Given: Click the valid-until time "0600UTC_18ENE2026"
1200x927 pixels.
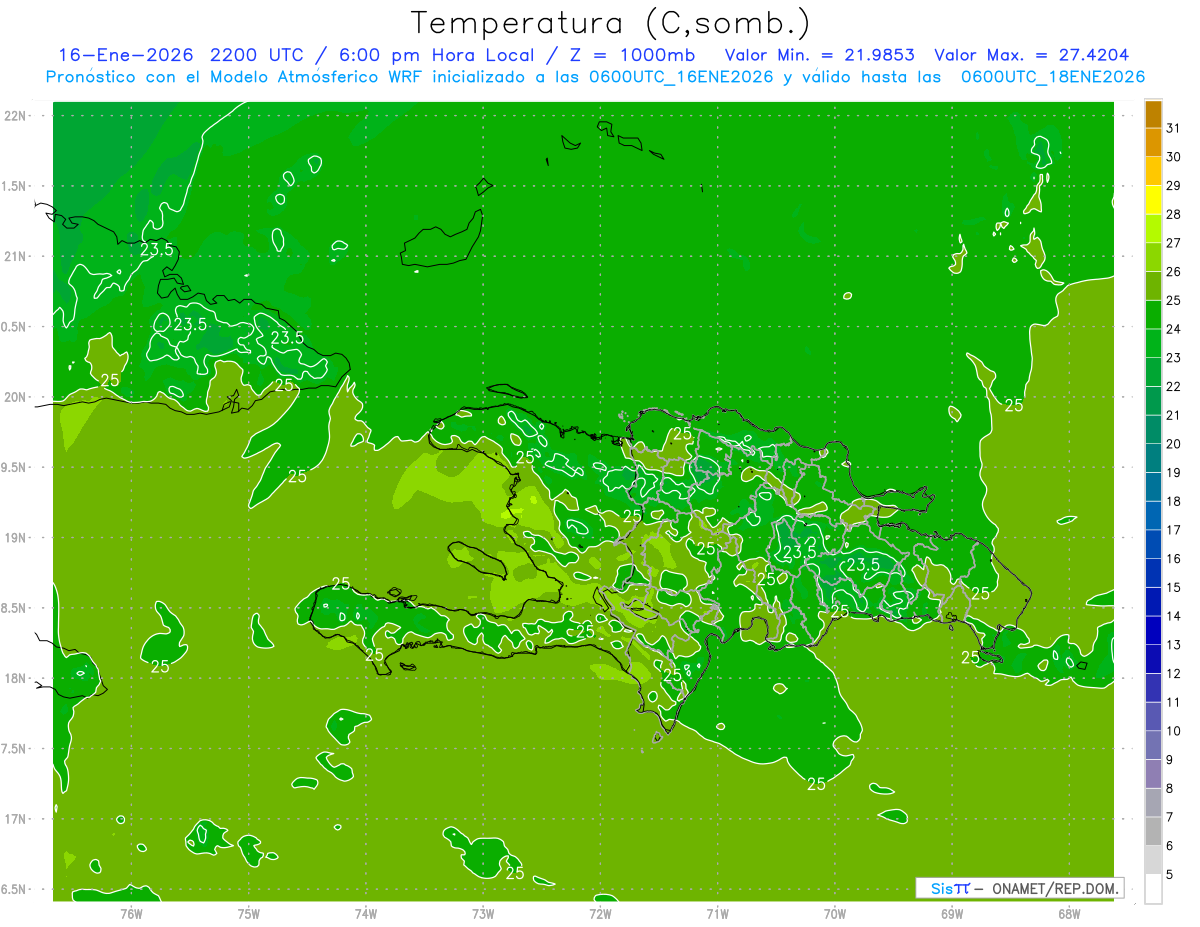Looking at the screenshot, I should coord(1052,77).
